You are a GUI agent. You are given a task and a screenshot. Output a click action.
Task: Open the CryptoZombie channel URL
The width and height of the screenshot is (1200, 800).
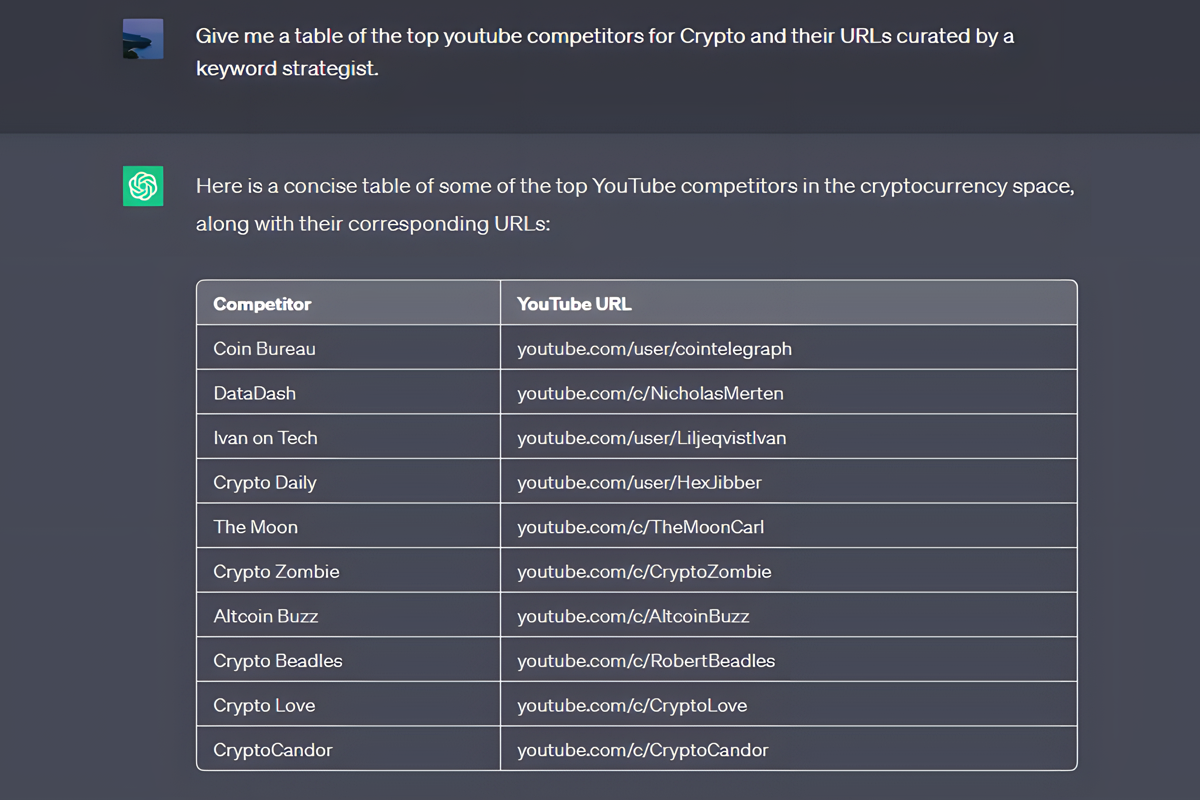click(646, 570)
